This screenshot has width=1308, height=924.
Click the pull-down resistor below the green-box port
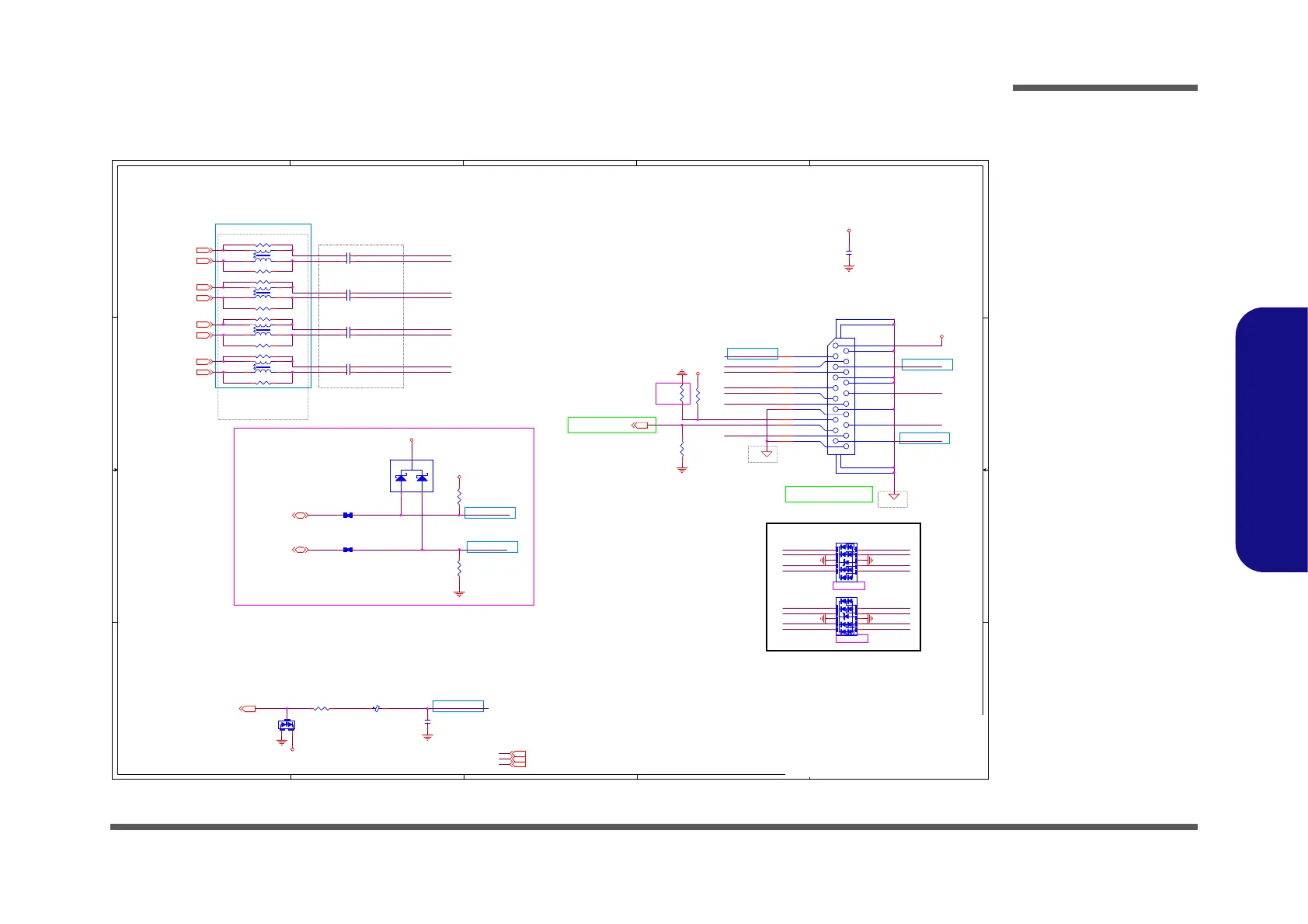pos(682,449)
